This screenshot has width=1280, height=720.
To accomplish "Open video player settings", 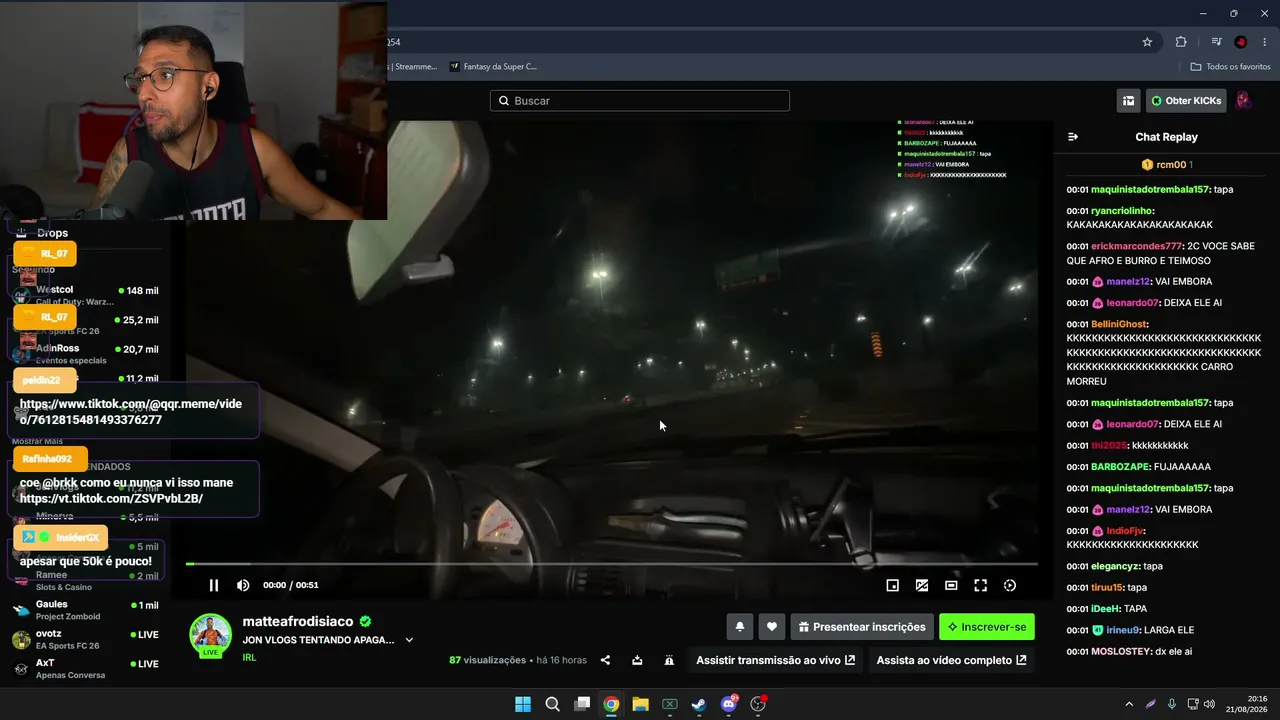I will click(x=1010, y=585).
